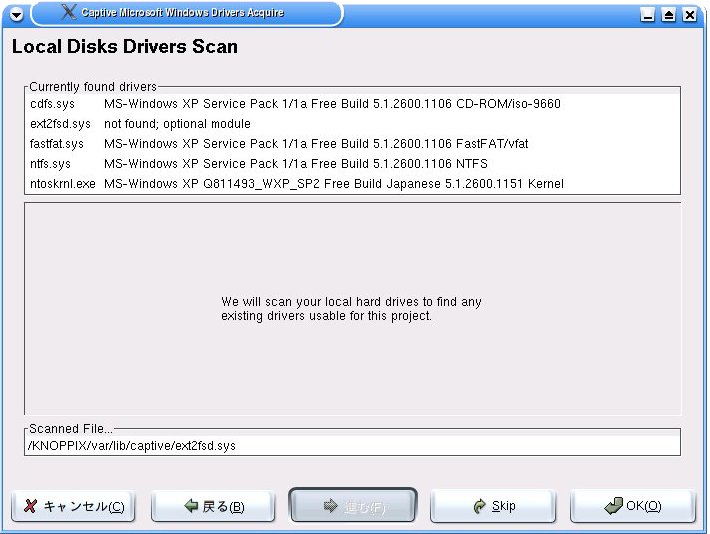Select the ext2fsd.sys driver row
The width and height of the screenshot is (710, 534).
(x=352, y=124)
